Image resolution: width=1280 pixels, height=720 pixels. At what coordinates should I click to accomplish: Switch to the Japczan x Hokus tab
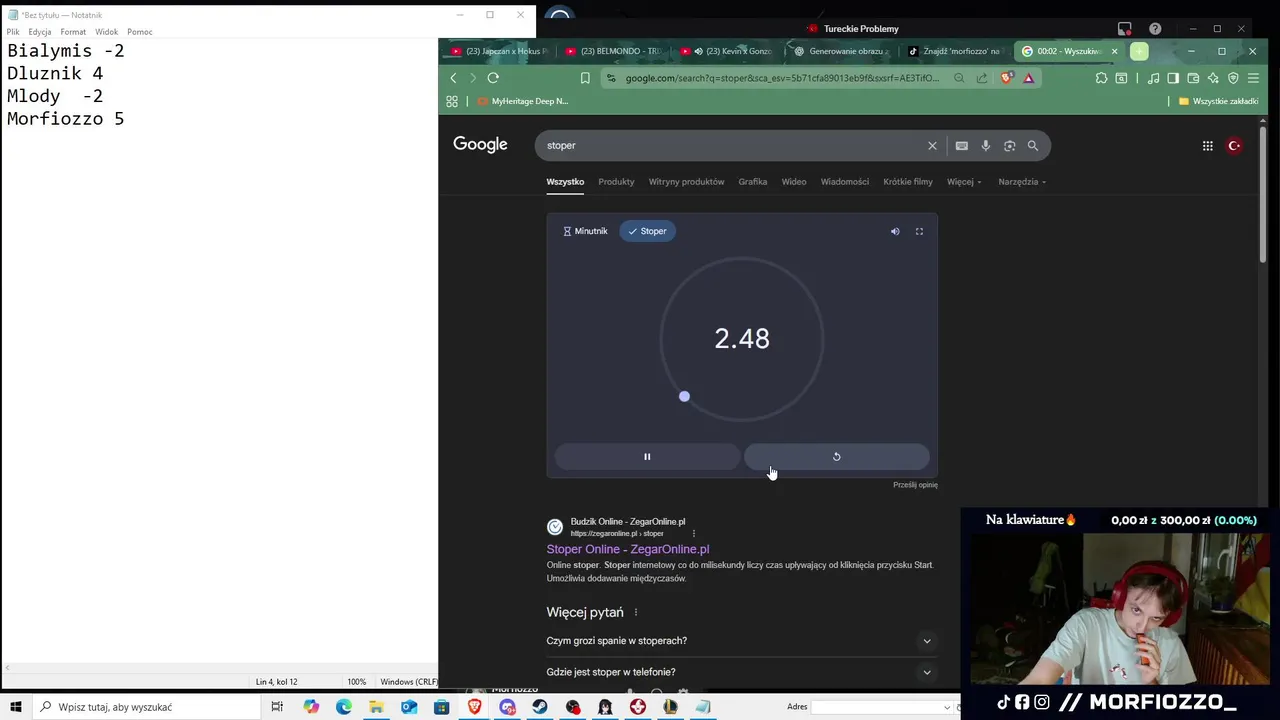pyautogui.click(x=497, y=51)
